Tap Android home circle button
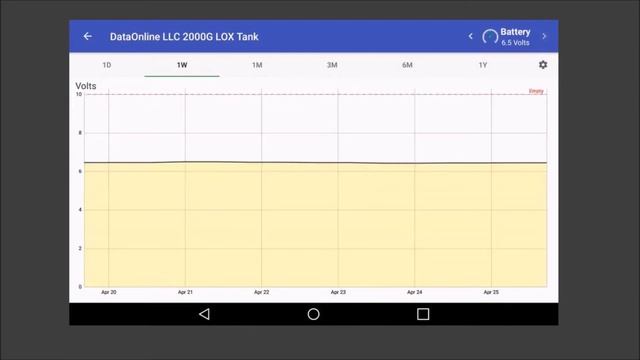This screenshot has width=640, height=360. 313,314
